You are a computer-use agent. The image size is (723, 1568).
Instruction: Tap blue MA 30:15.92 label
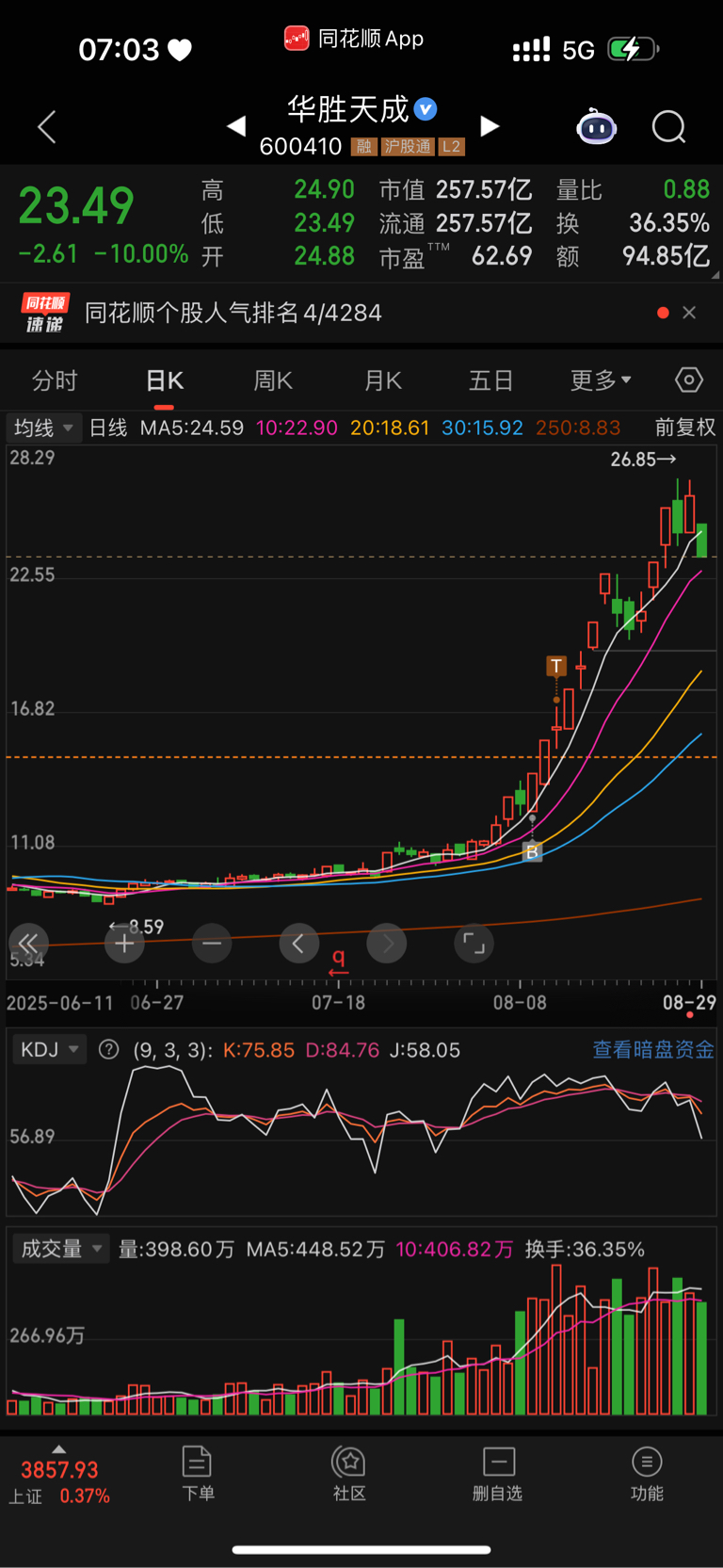click(482, 428)
